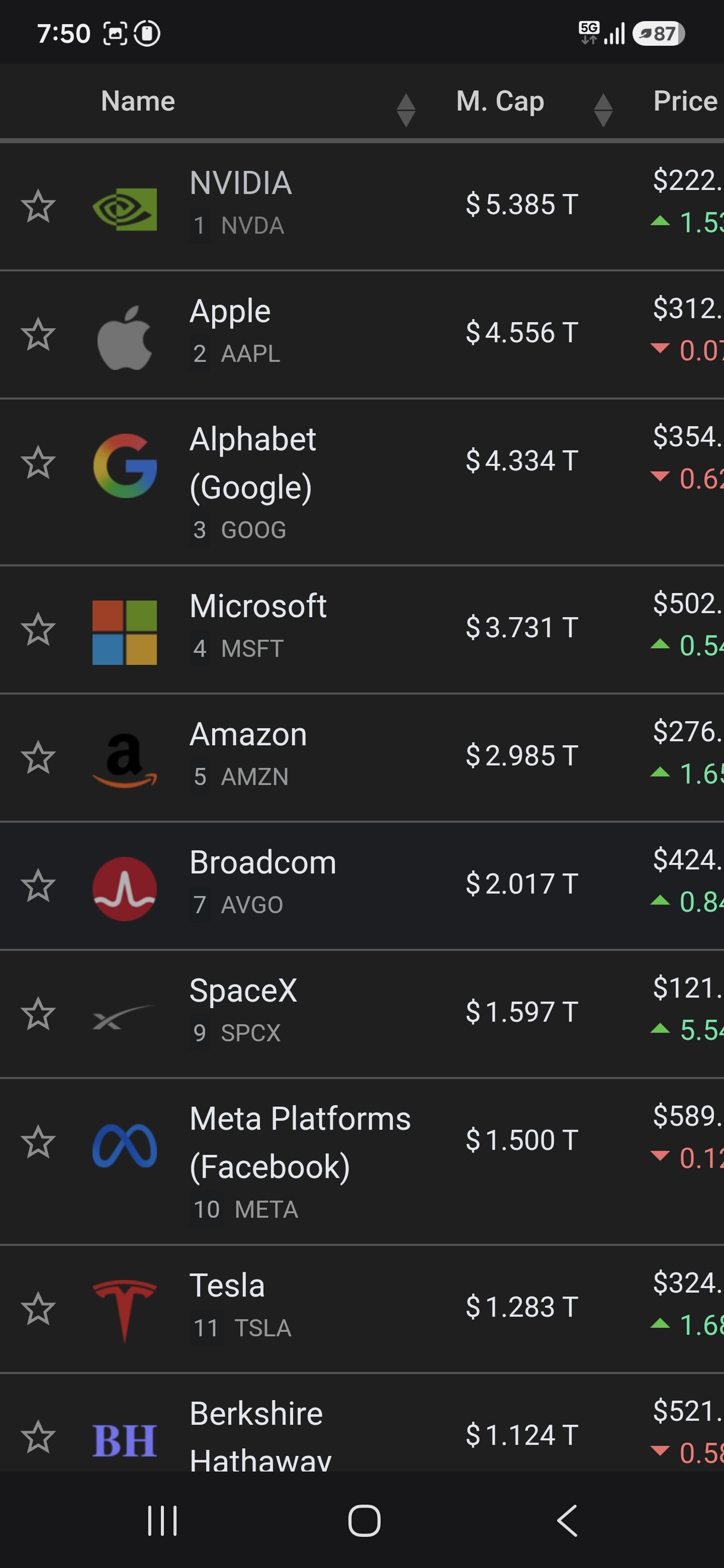Open the Microsoft company link
Image resolution: width=724 pixels, height=1568 pixels.
click(258, 606)
